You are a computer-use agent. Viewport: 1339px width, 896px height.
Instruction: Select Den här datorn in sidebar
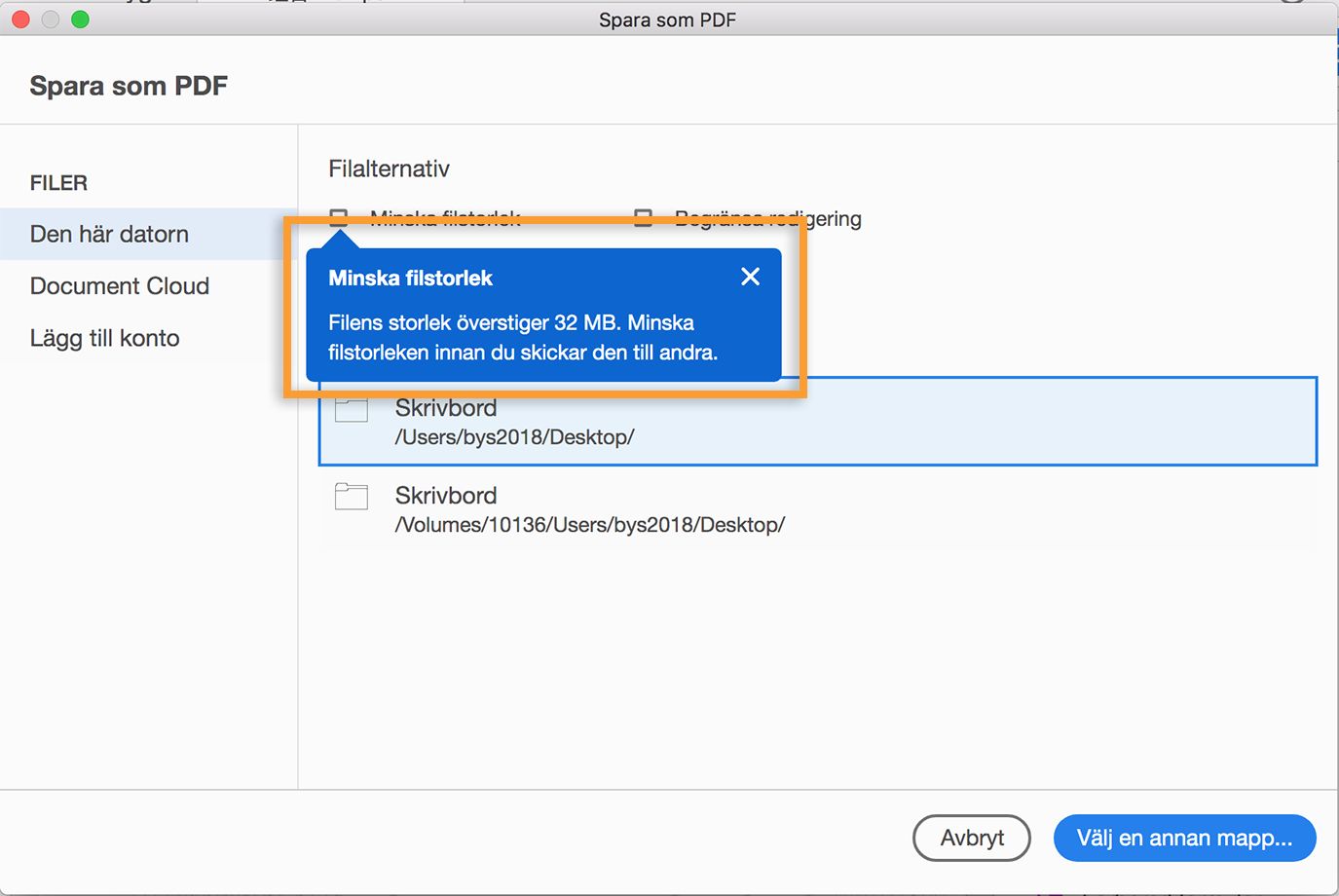109,234
